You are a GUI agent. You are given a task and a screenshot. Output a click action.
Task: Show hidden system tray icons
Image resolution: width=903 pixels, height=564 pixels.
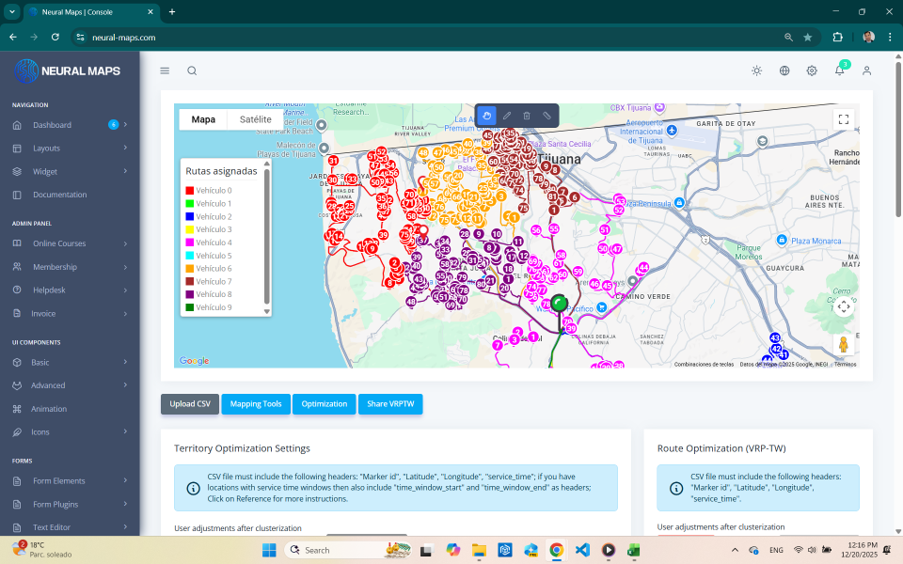[x=735, y=550]
